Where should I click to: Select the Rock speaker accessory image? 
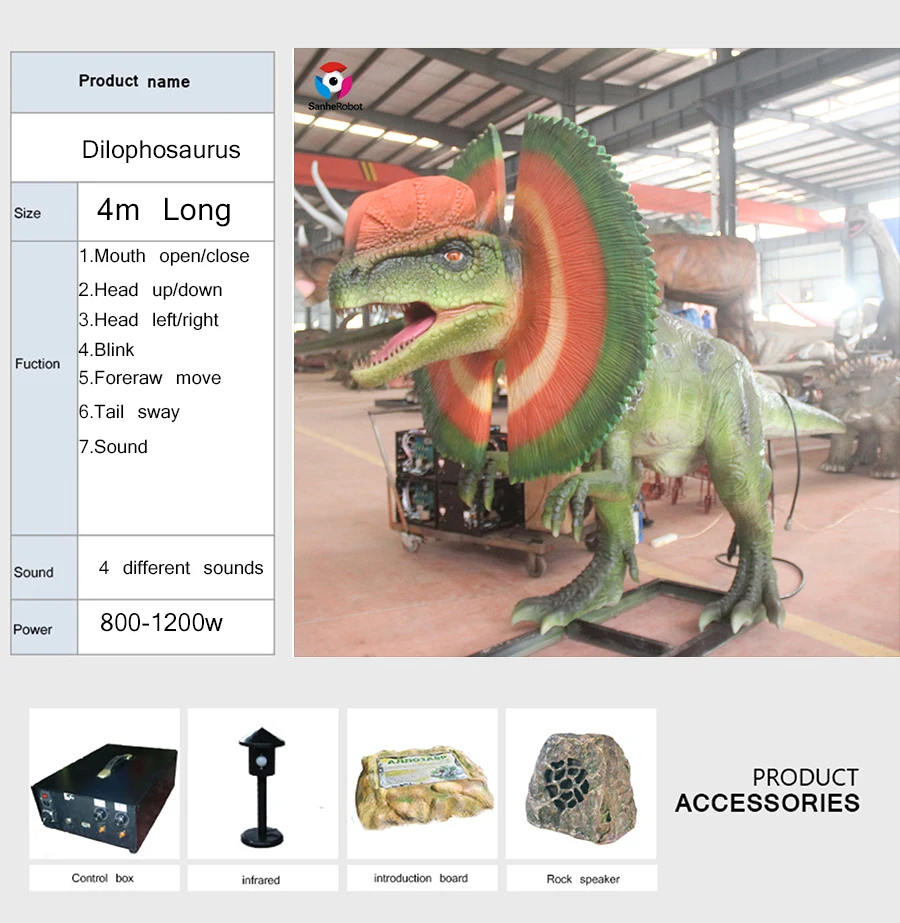(x=581, y=783)
